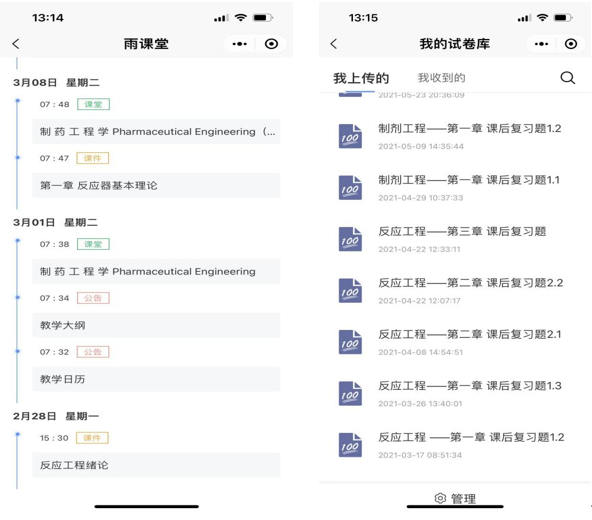Click the gear icon beside 管理
The width and height of the screenshot is (592, 520).
pyautogui.click(x=440, y=498)
